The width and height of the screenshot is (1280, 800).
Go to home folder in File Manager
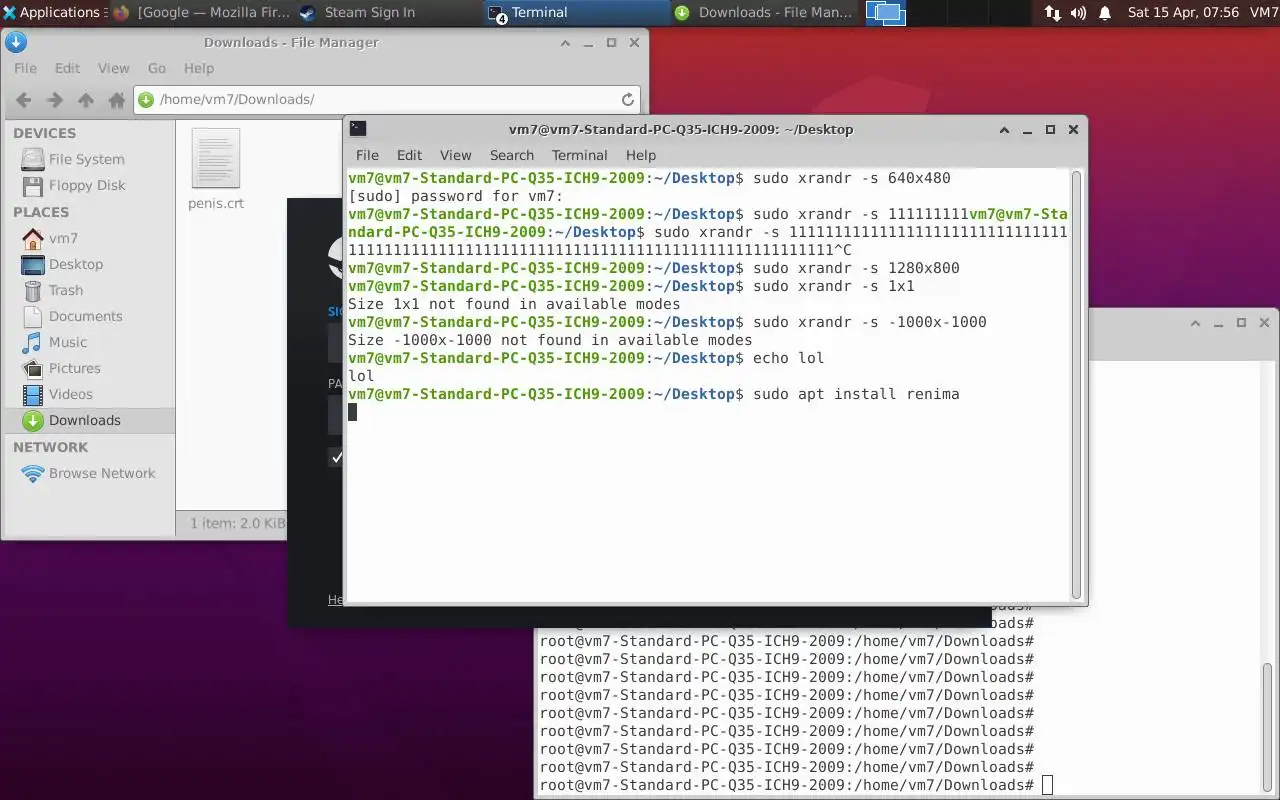point(117,99)
